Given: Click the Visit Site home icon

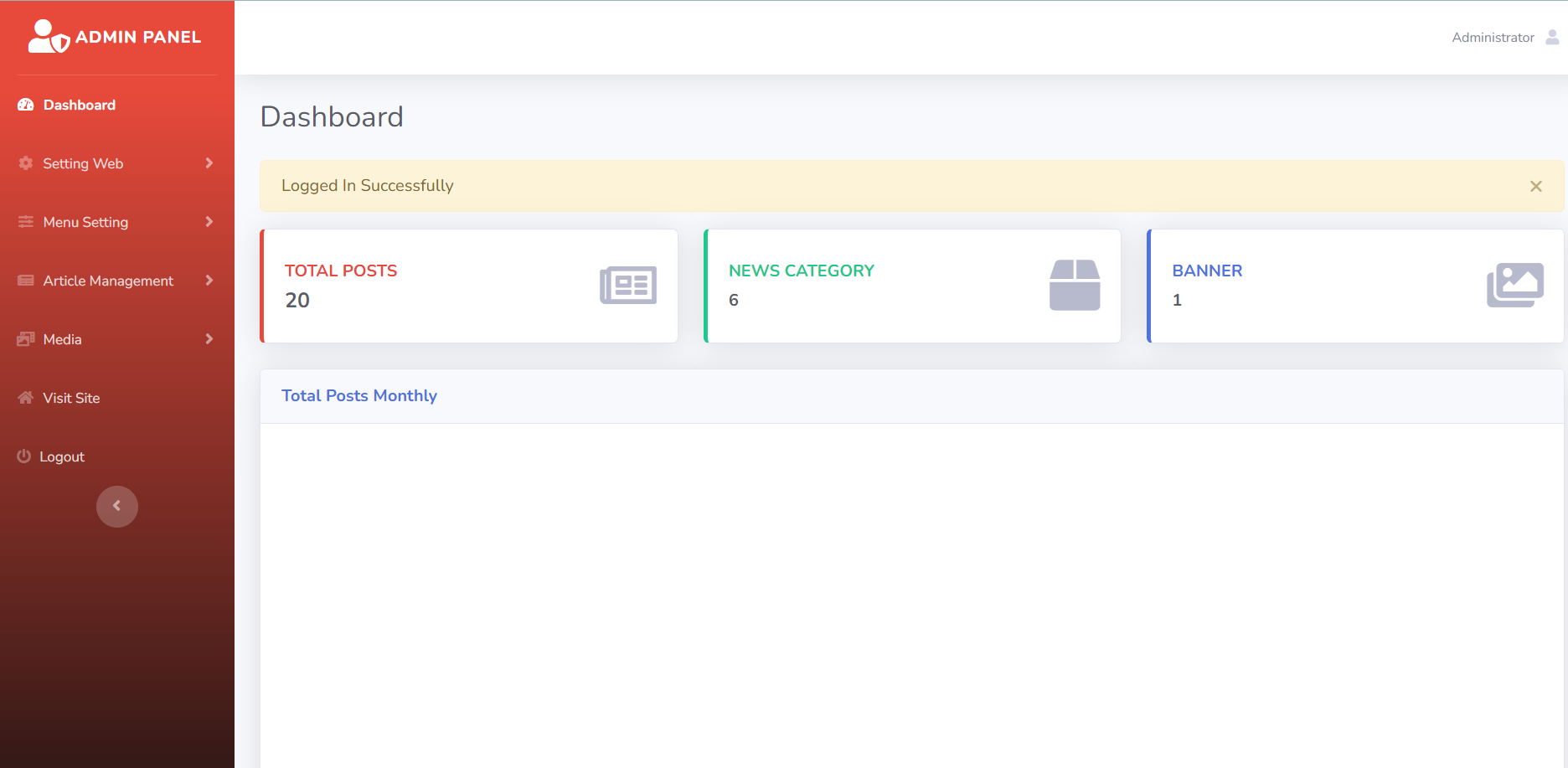Looking at the screenshot, I should [26, 398].
